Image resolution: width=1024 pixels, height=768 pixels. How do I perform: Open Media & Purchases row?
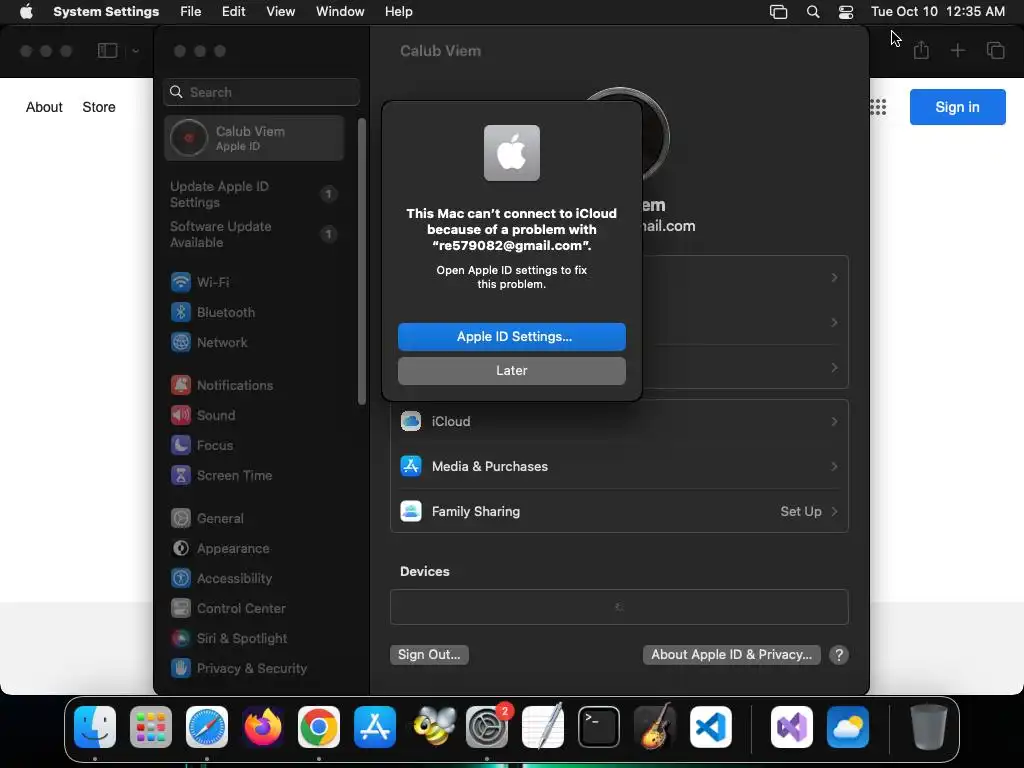tap(619, 466)
